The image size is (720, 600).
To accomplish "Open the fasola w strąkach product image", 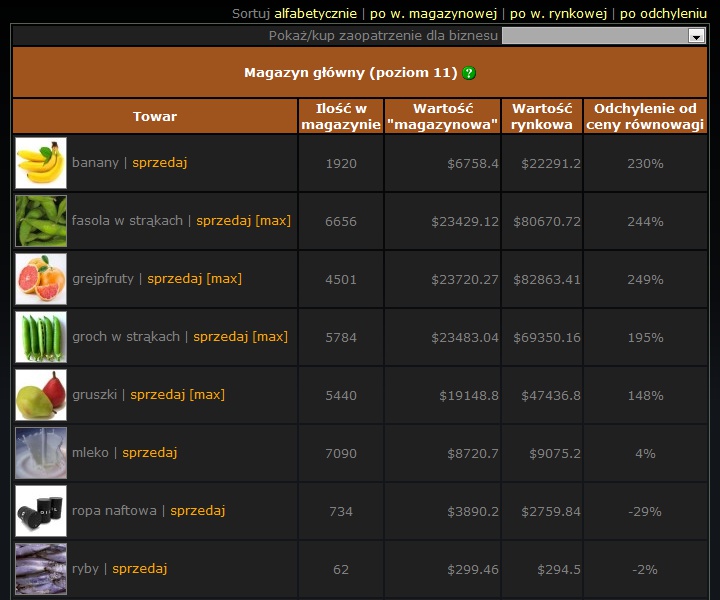I will tap(41, 221).
